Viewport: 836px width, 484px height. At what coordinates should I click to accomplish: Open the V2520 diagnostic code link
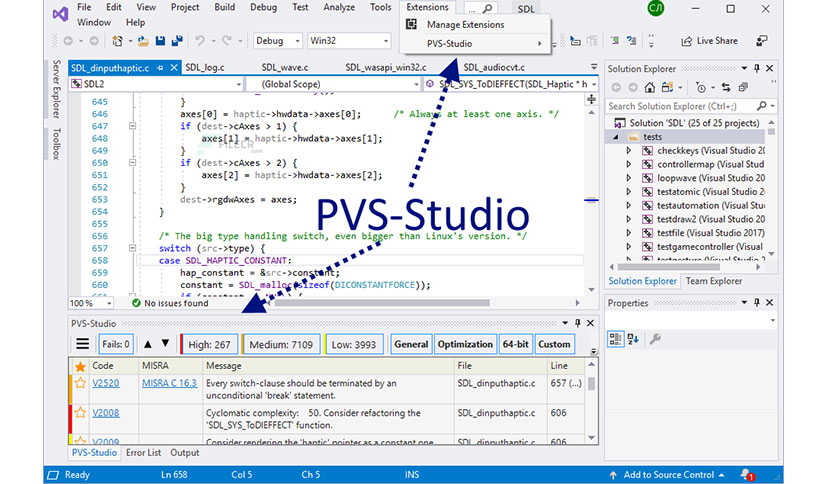click(x=106, y=383)
